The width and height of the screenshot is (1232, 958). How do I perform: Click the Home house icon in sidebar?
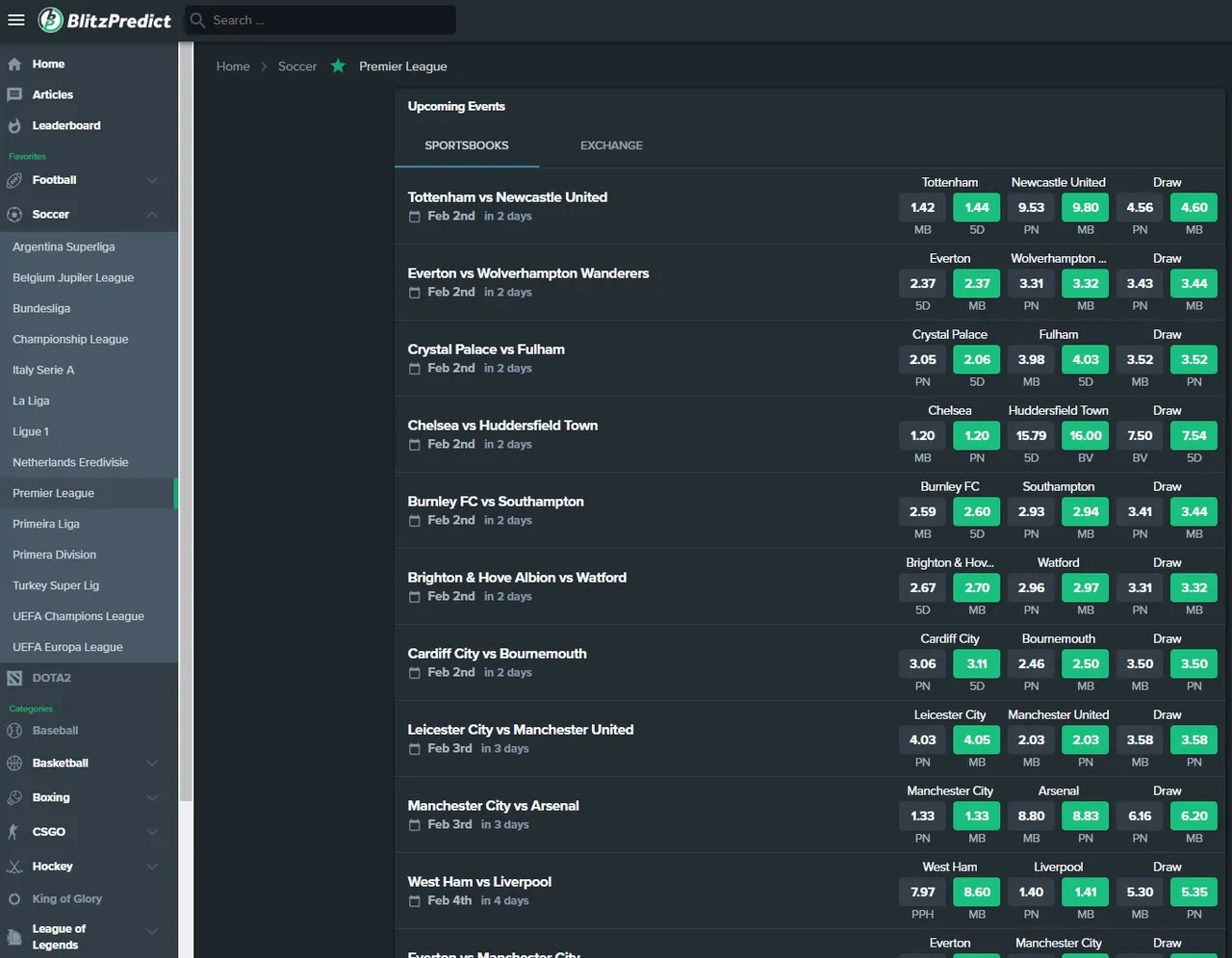(x=14, y=65)
